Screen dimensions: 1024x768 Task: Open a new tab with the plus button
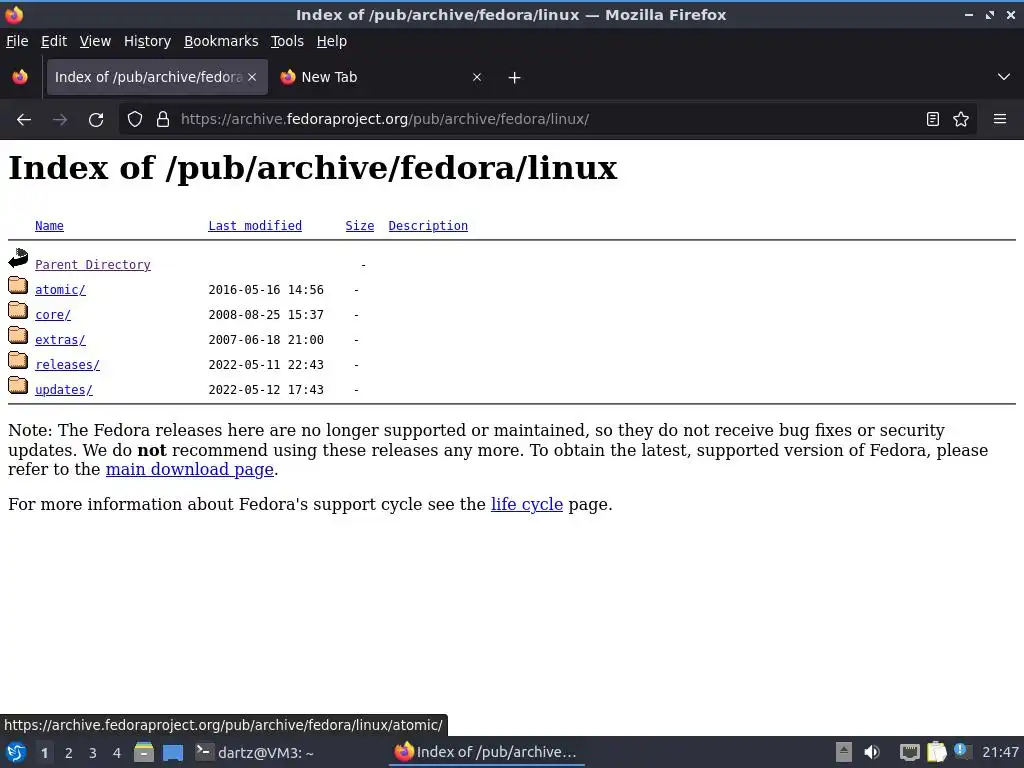pyautogui.click(x=514, y=78)
